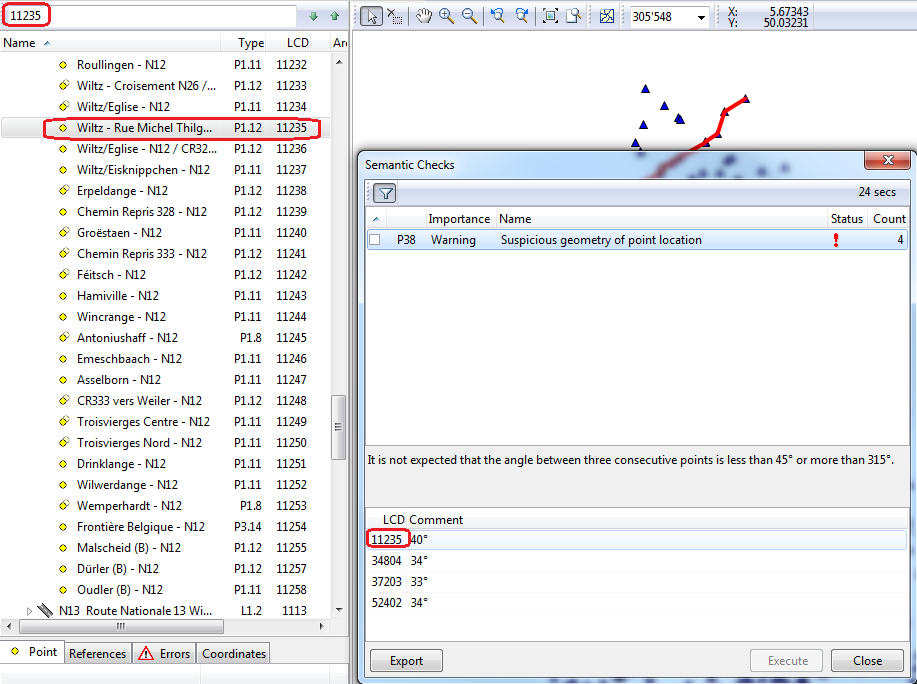The height and width of the screenshot is (684, 917).
Task: Sort list by Name column header
Action: click(x=20, y=43)
